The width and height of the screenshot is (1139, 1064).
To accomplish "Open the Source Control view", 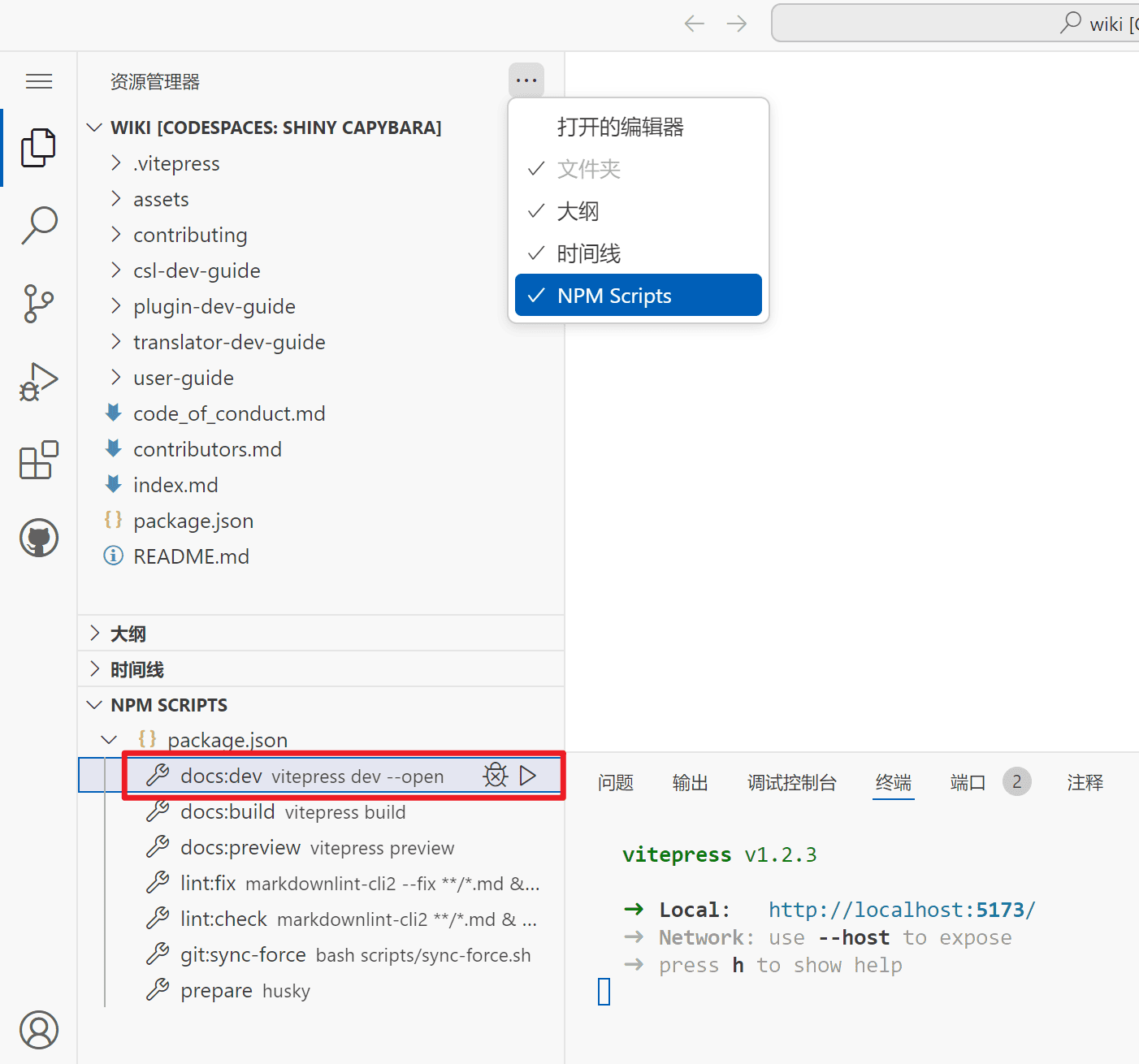I will pyautogui.click(x=38, y=303).
